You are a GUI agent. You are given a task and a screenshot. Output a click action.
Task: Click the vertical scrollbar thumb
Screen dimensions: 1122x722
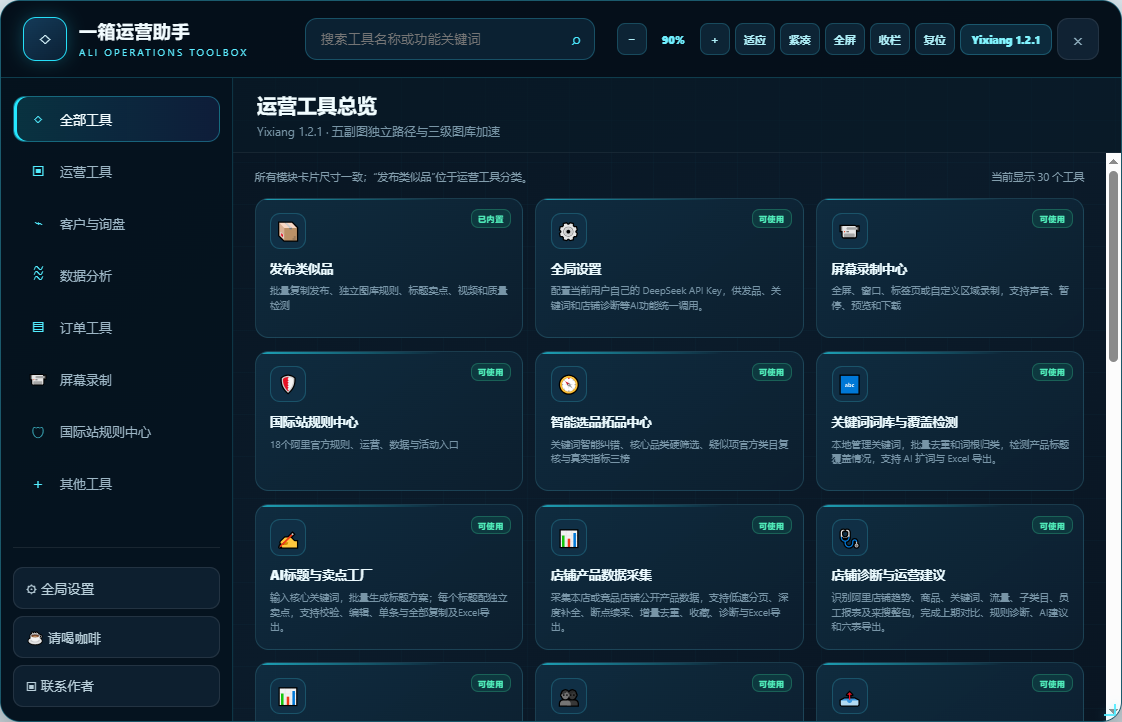point(1113,266)
